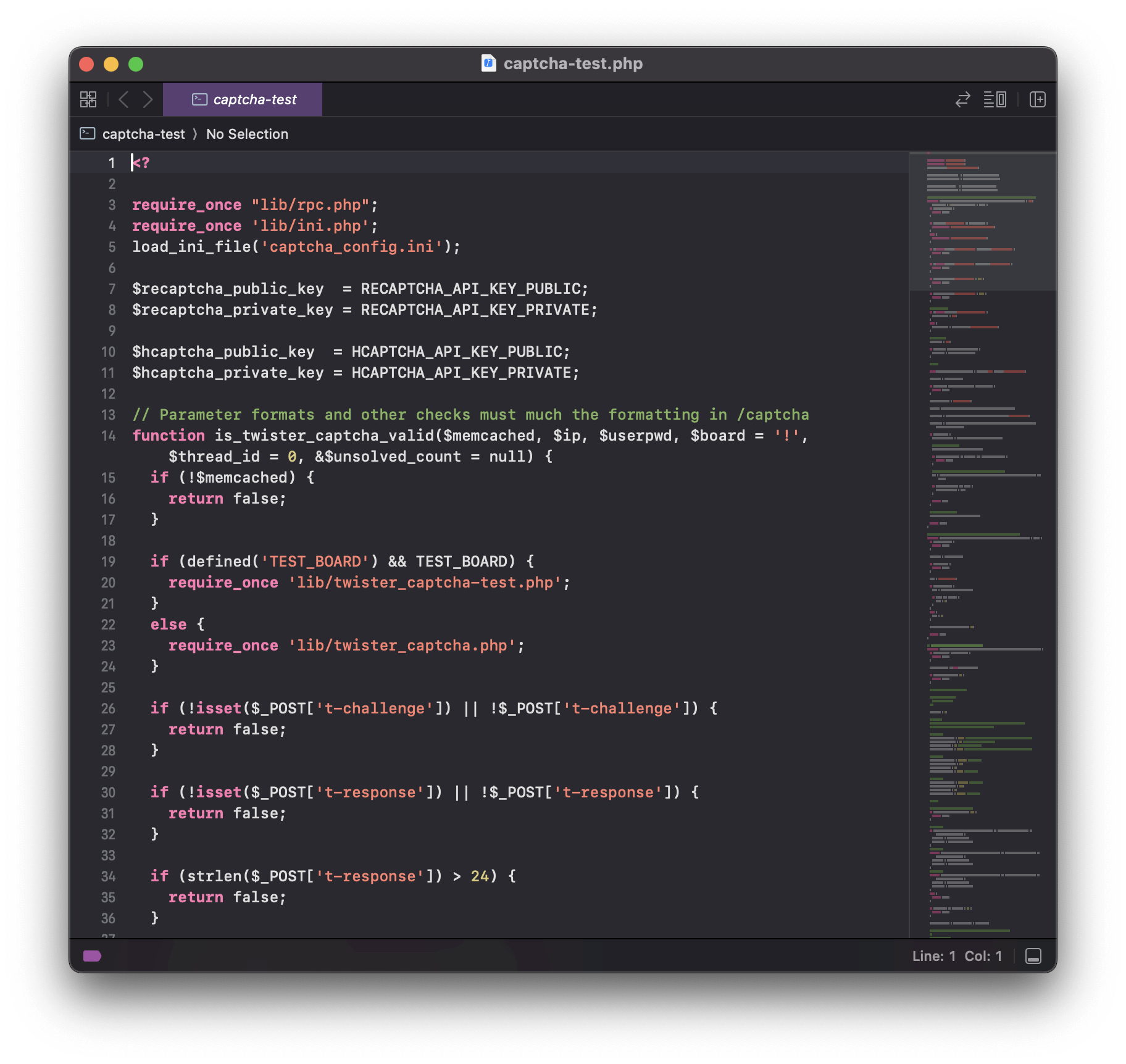The image size is (1126, 1064).
Task: Open the captcha-test breadcrumb path item
Action: pos(143,134)
